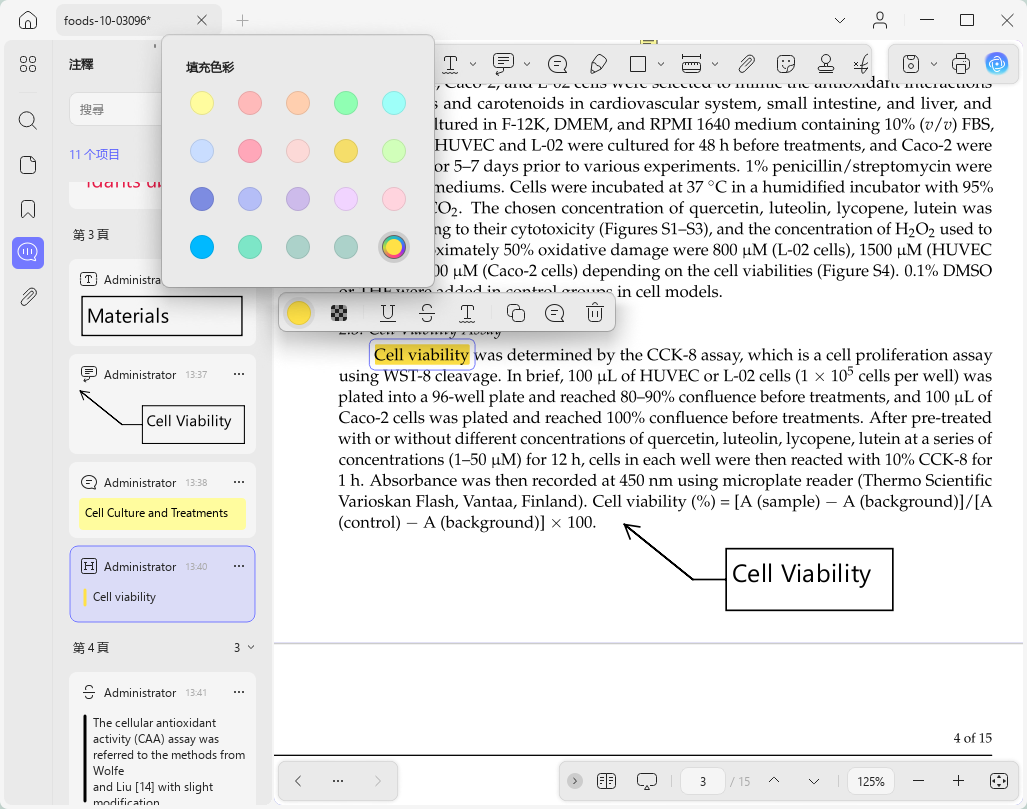The width and height of the screenshot is (1027, 809).
Task: Select the strikethrough annotation style
Action: pyautogui.click(x=427, y=313)
